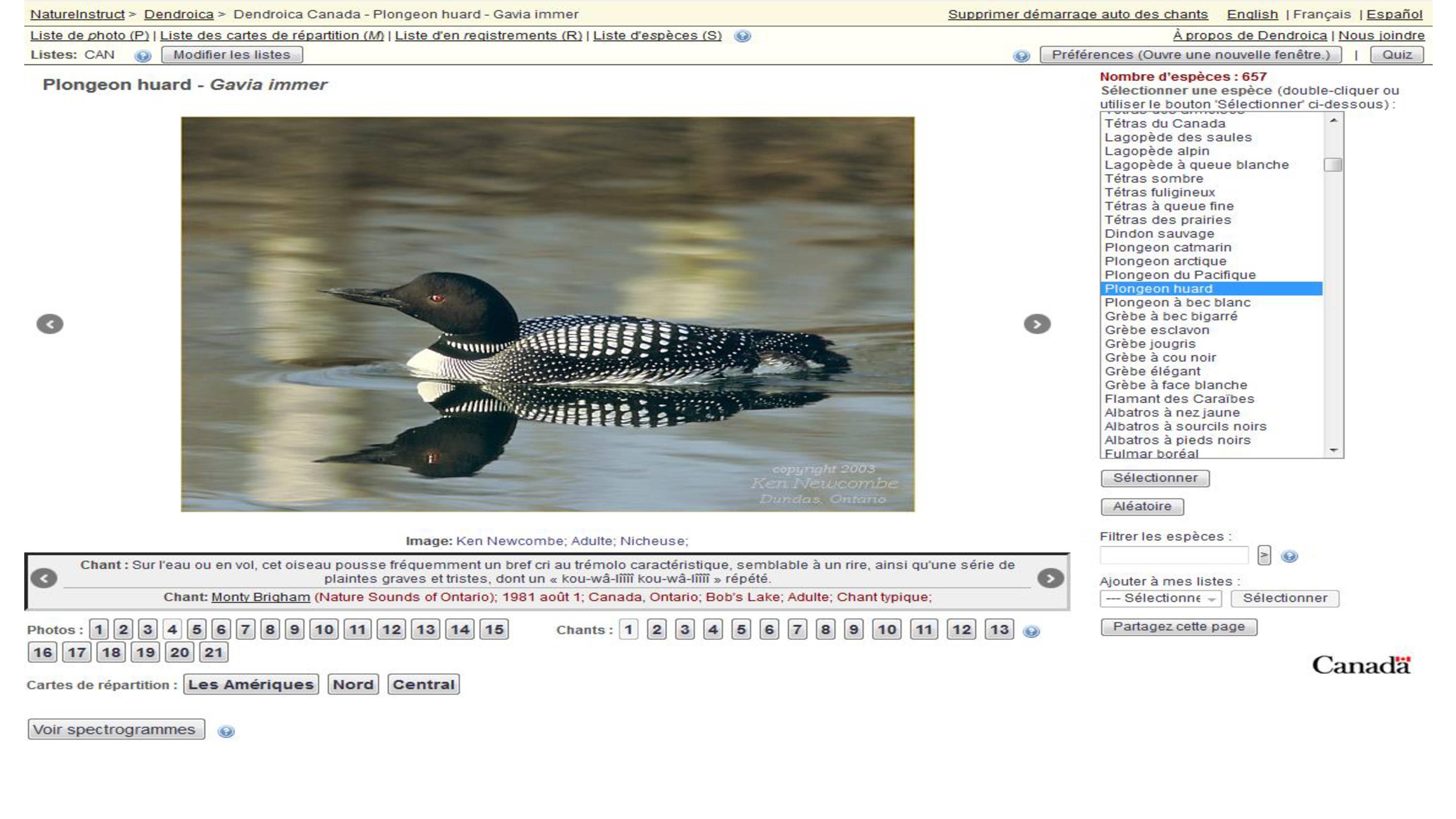1456x819 pixels.
Task: Apply filter with the > button
Action: tap(1264, 555)
